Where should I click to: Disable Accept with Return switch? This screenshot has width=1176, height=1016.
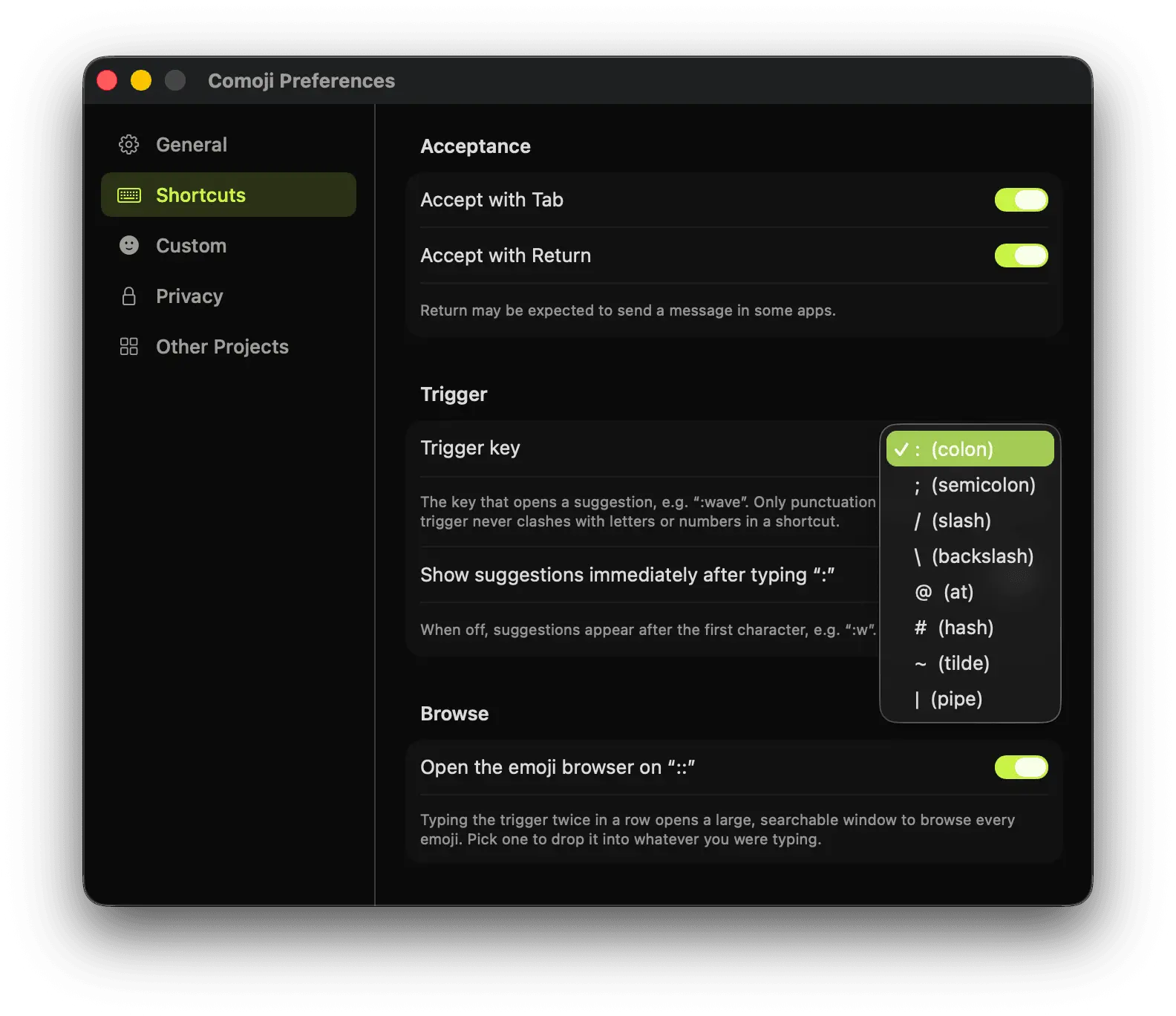(1021, 255)
